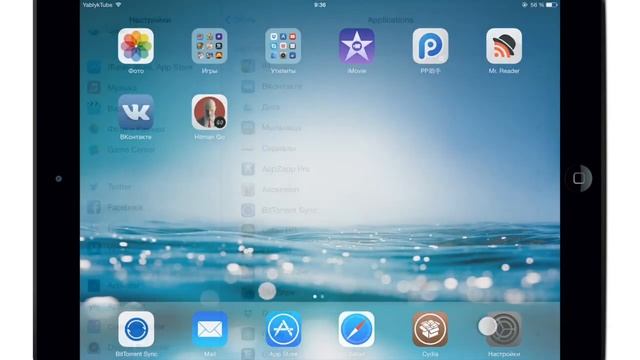The image size is (640, 360).
Task: Open the Mail app in dock
Action: coord(209,329)
